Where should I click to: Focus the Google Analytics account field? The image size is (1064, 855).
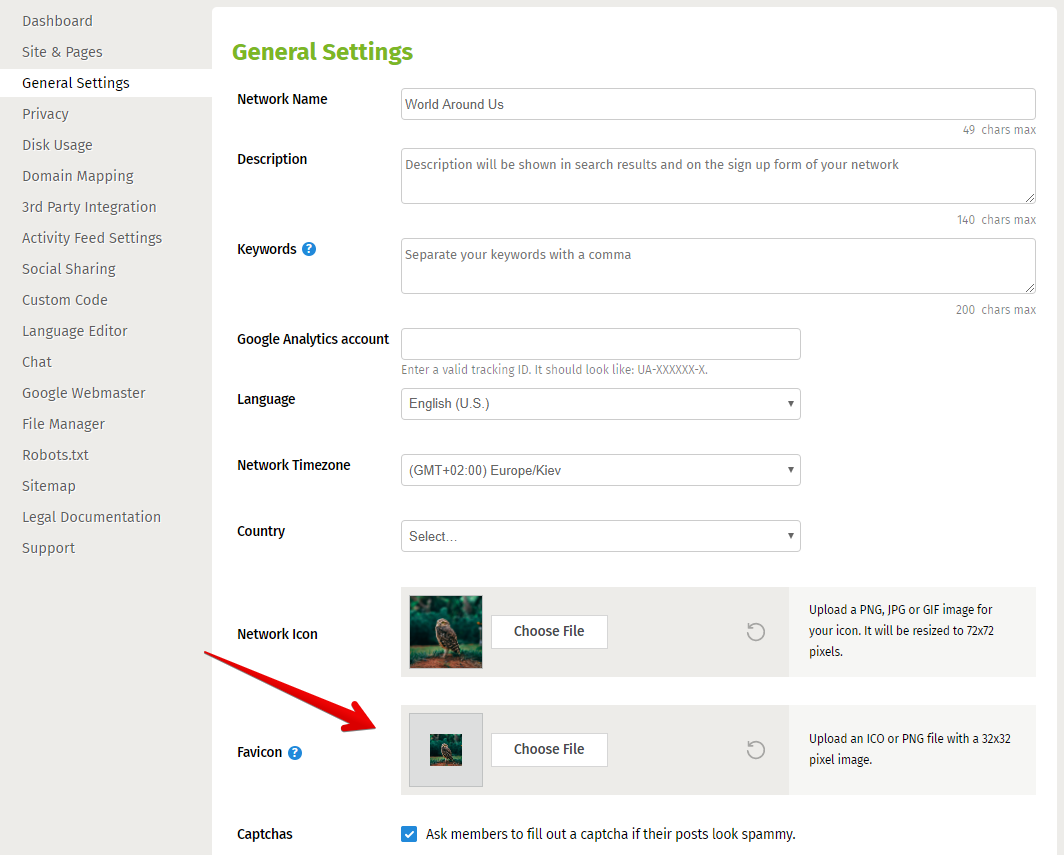[x=601, y=344]
